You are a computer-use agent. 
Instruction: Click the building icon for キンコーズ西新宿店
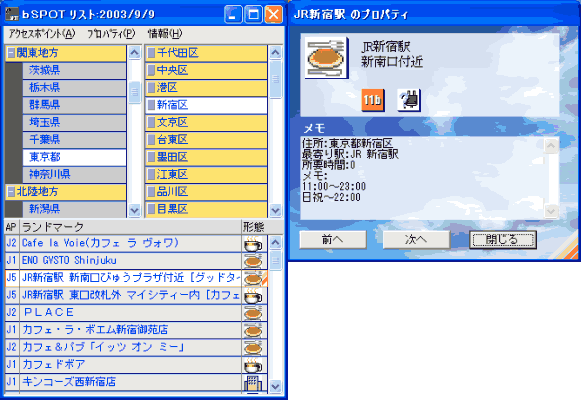(253, 382)
